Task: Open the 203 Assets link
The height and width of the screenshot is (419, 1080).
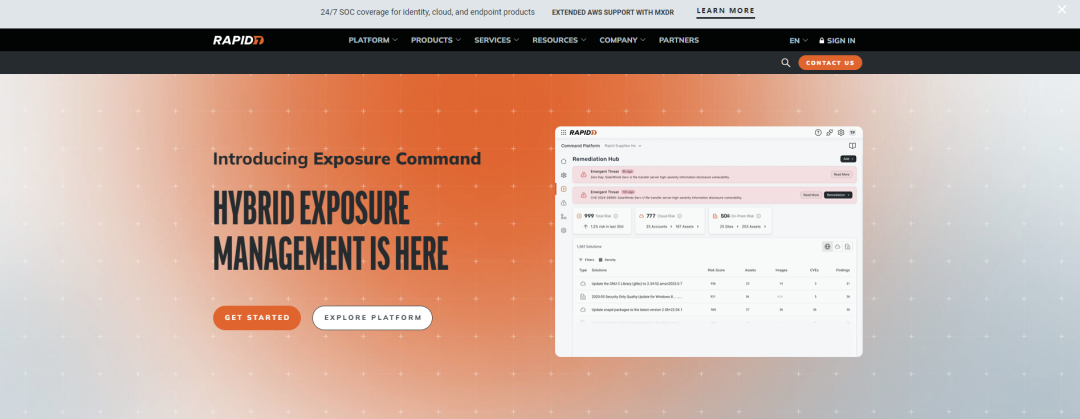Action: click(x=754, y=227)
